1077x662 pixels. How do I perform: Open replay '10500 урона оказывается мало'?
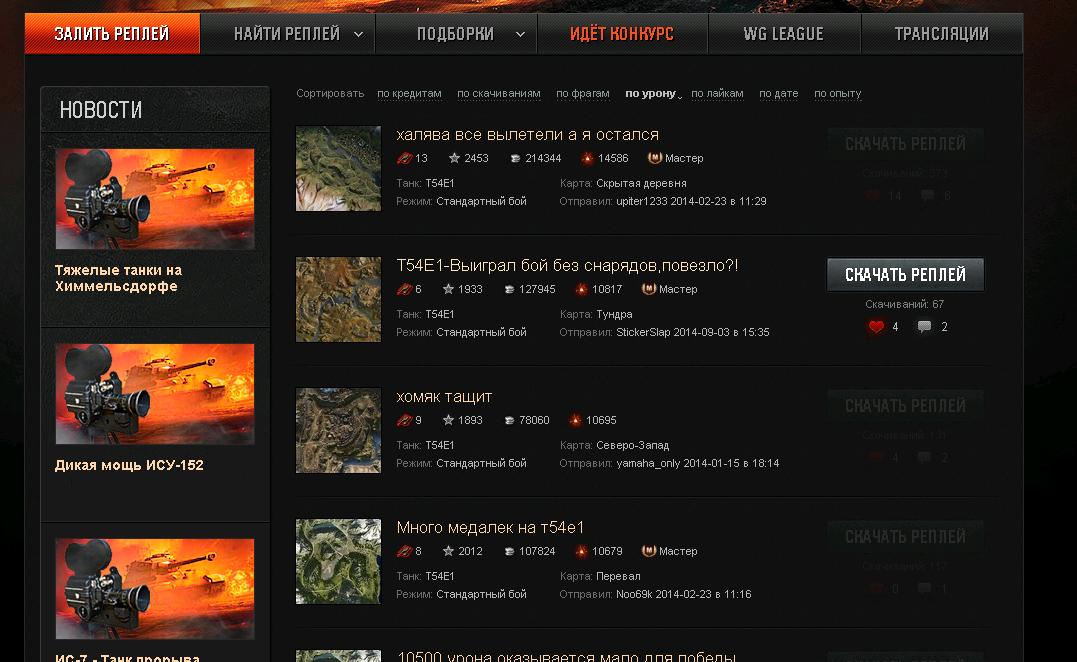567,656
